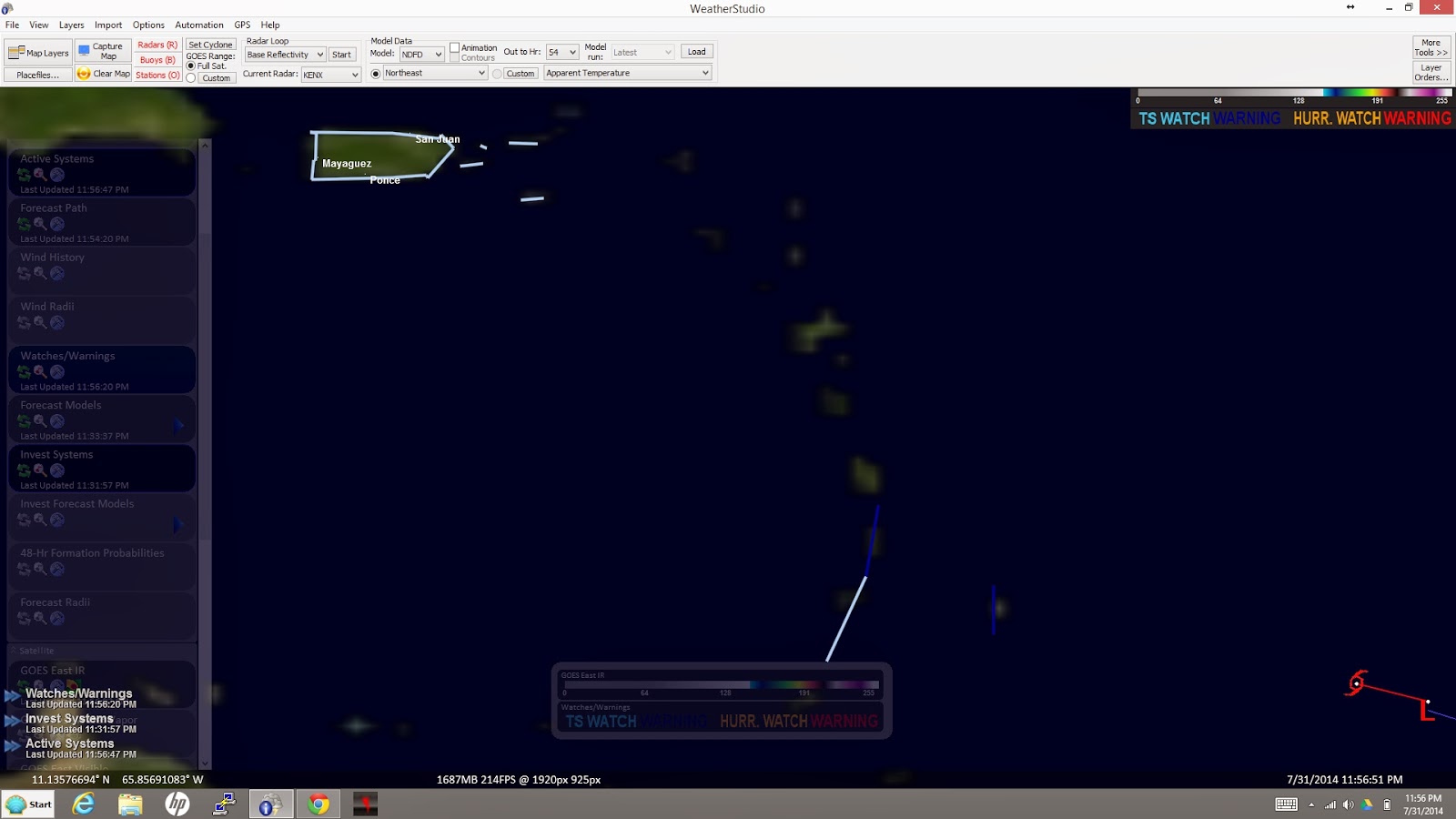This screenshot has height=819, width=1456.
Task: Click the Clear Map button
Action: [x=103, y=74]
